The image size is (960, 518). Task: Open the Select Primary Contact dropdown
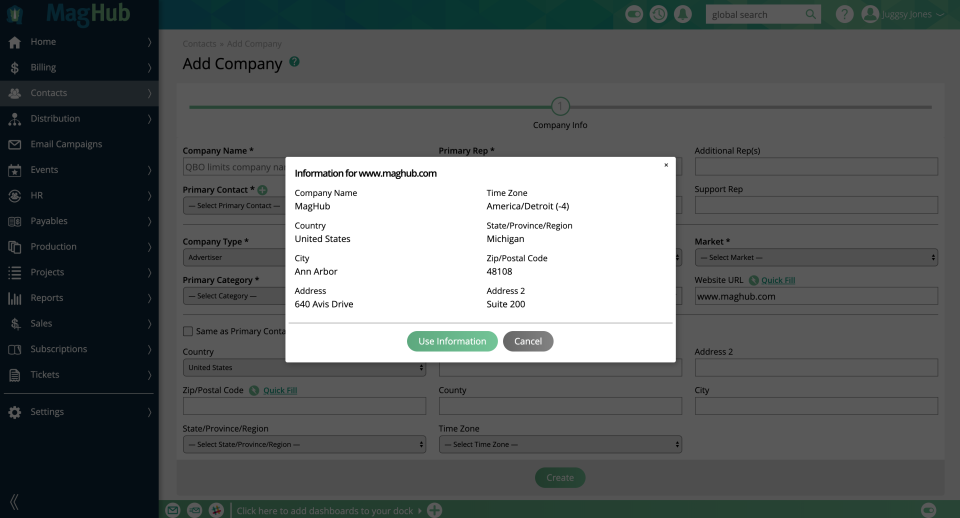point(234,206)
